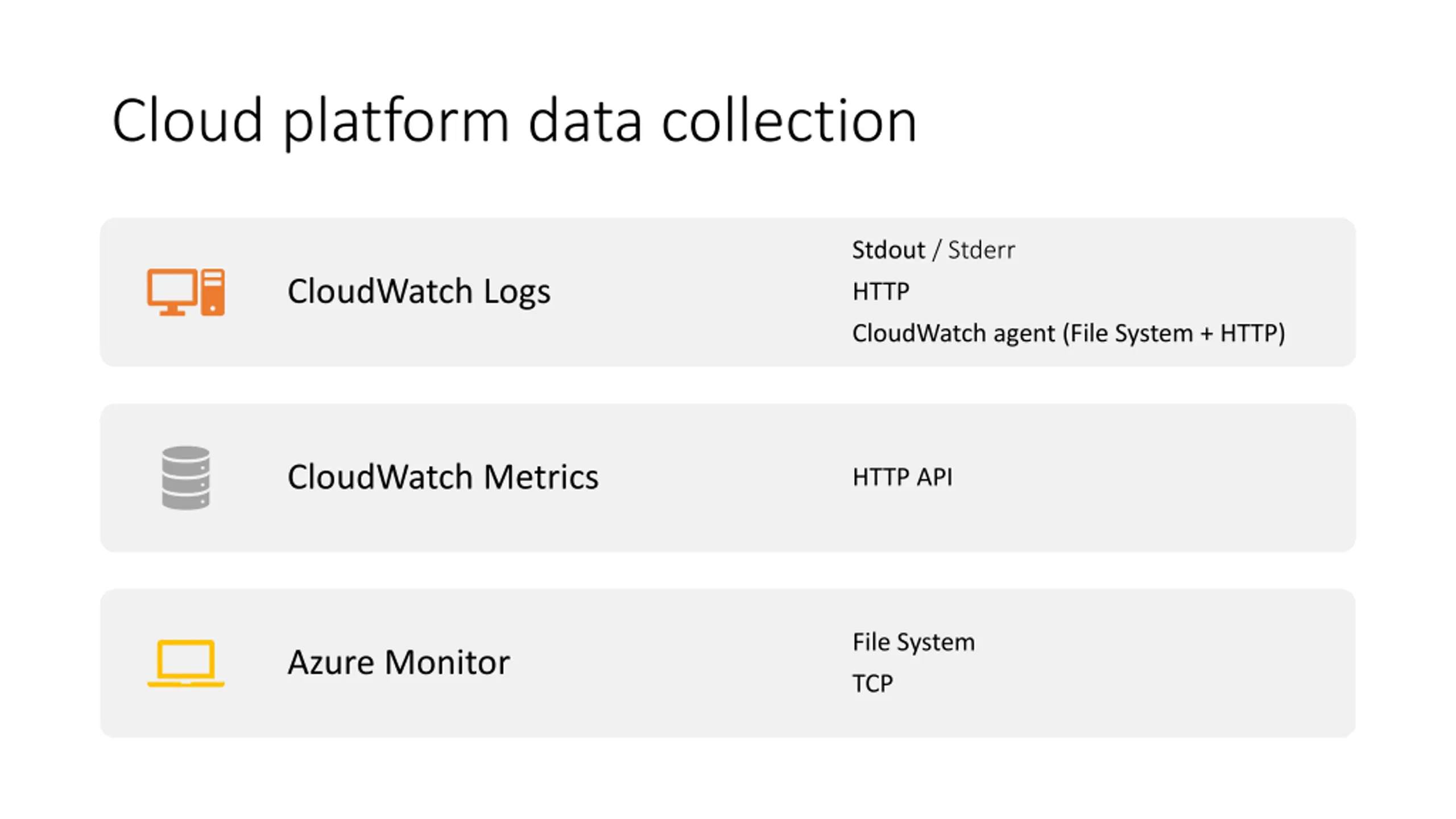The height and width of the screenshot is (819, 1456).
Task: Click the word Stderr in first card
Action: point(981,250)
